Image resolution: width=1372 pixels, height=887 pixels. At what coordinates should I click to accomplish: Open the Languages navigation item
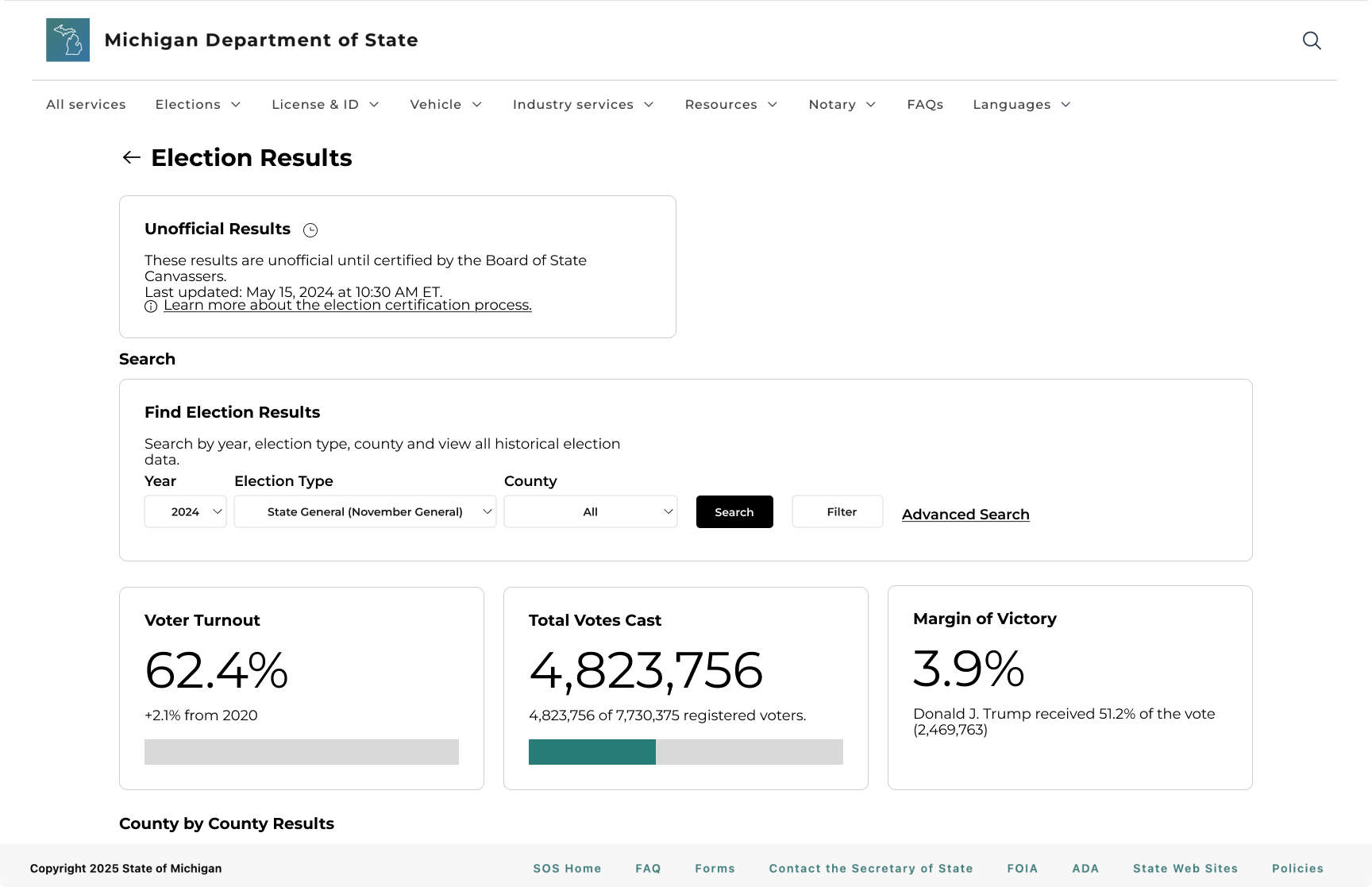point(1012,105)
